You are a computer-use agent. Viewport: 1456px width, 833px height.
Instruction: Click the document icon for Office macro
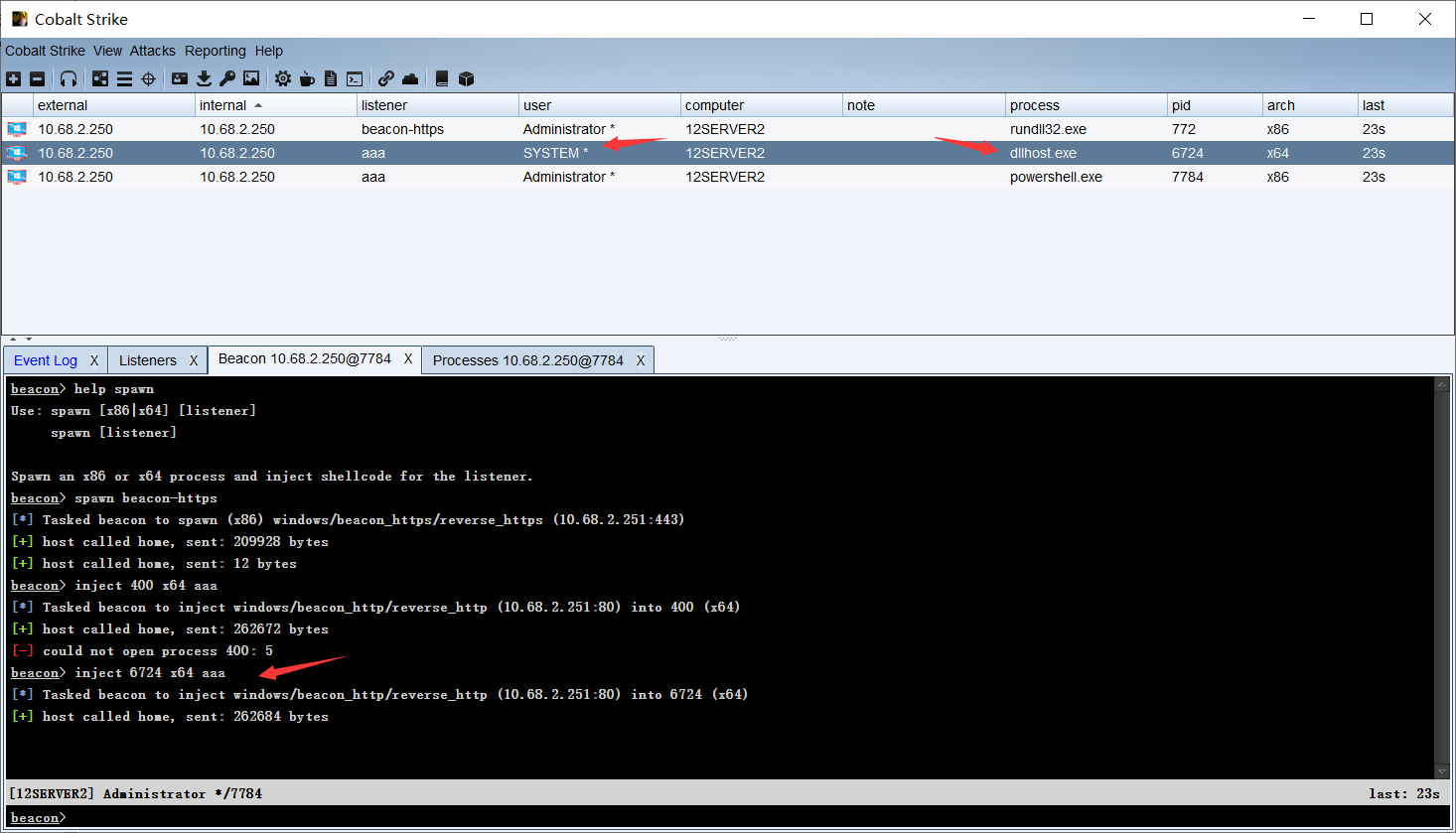[x=331, y=78]
